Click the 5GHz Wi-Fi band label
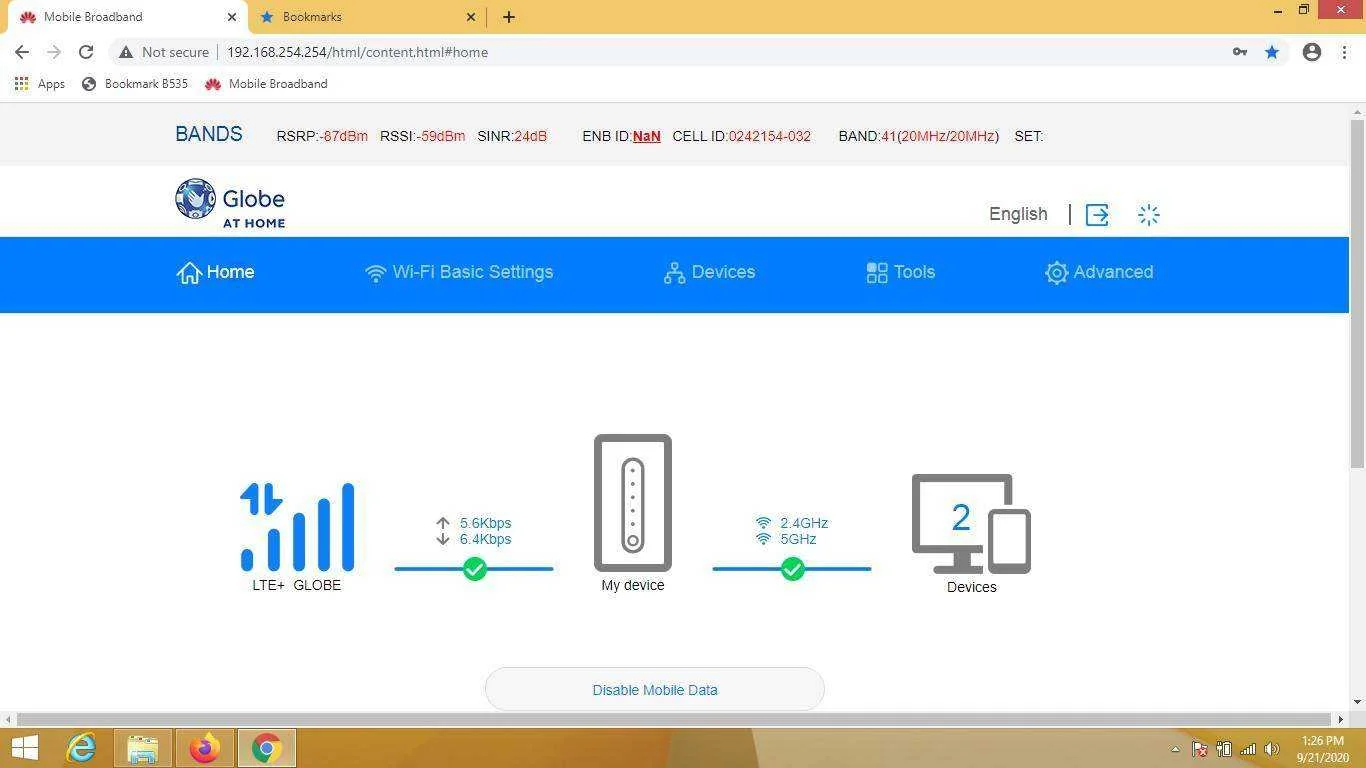Viewport: 1366px width, 768px height. (x=798, y=539)
